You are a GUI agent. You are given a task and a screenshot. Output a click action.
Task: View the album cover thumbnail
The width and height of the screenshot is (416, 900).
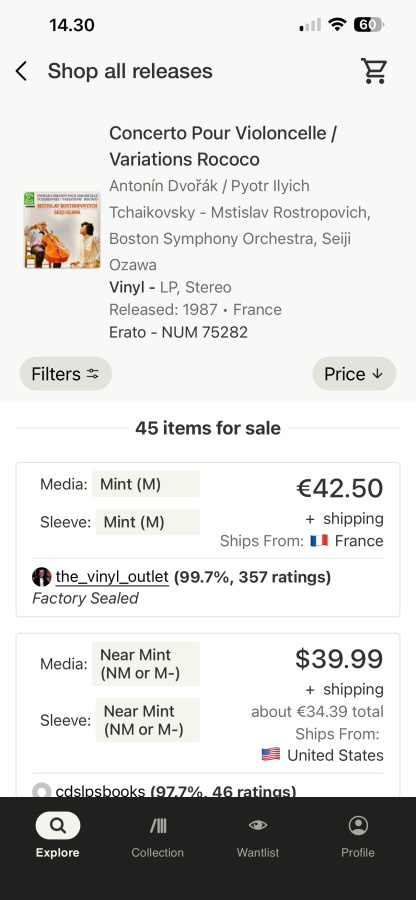(63, 230)
